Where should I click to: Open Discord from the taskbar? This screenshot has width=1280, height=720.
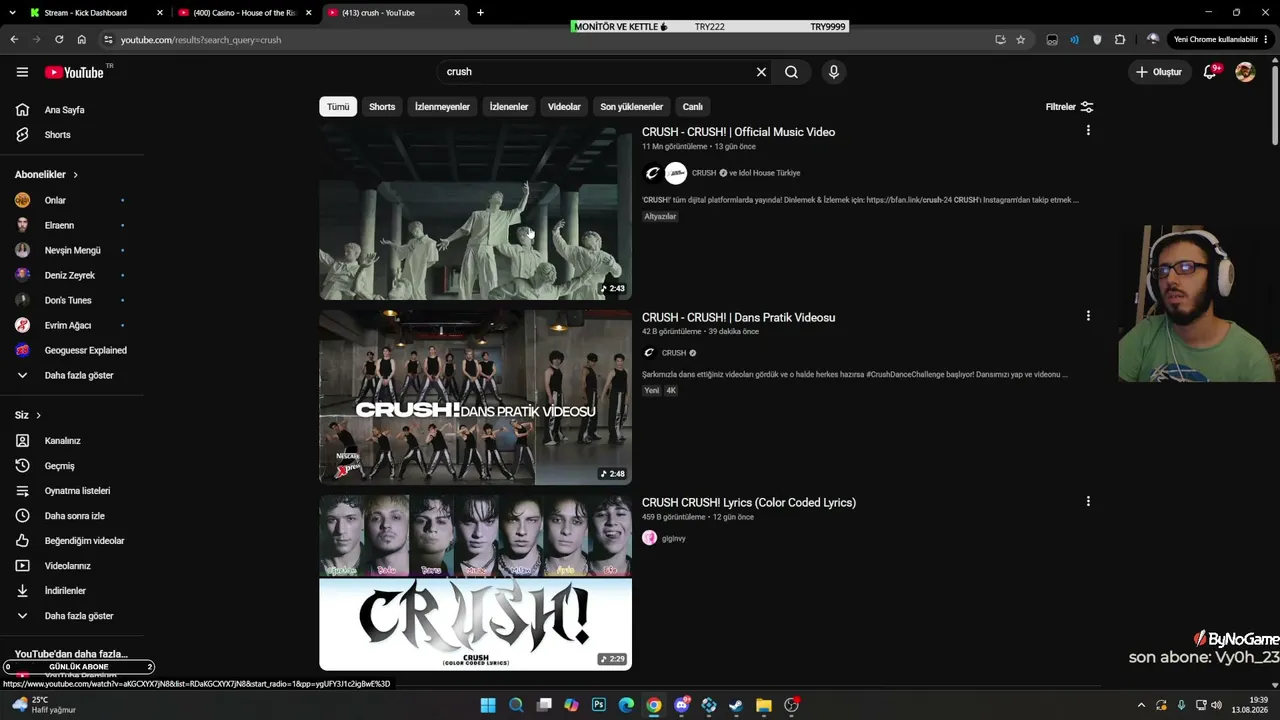[682, 705]
